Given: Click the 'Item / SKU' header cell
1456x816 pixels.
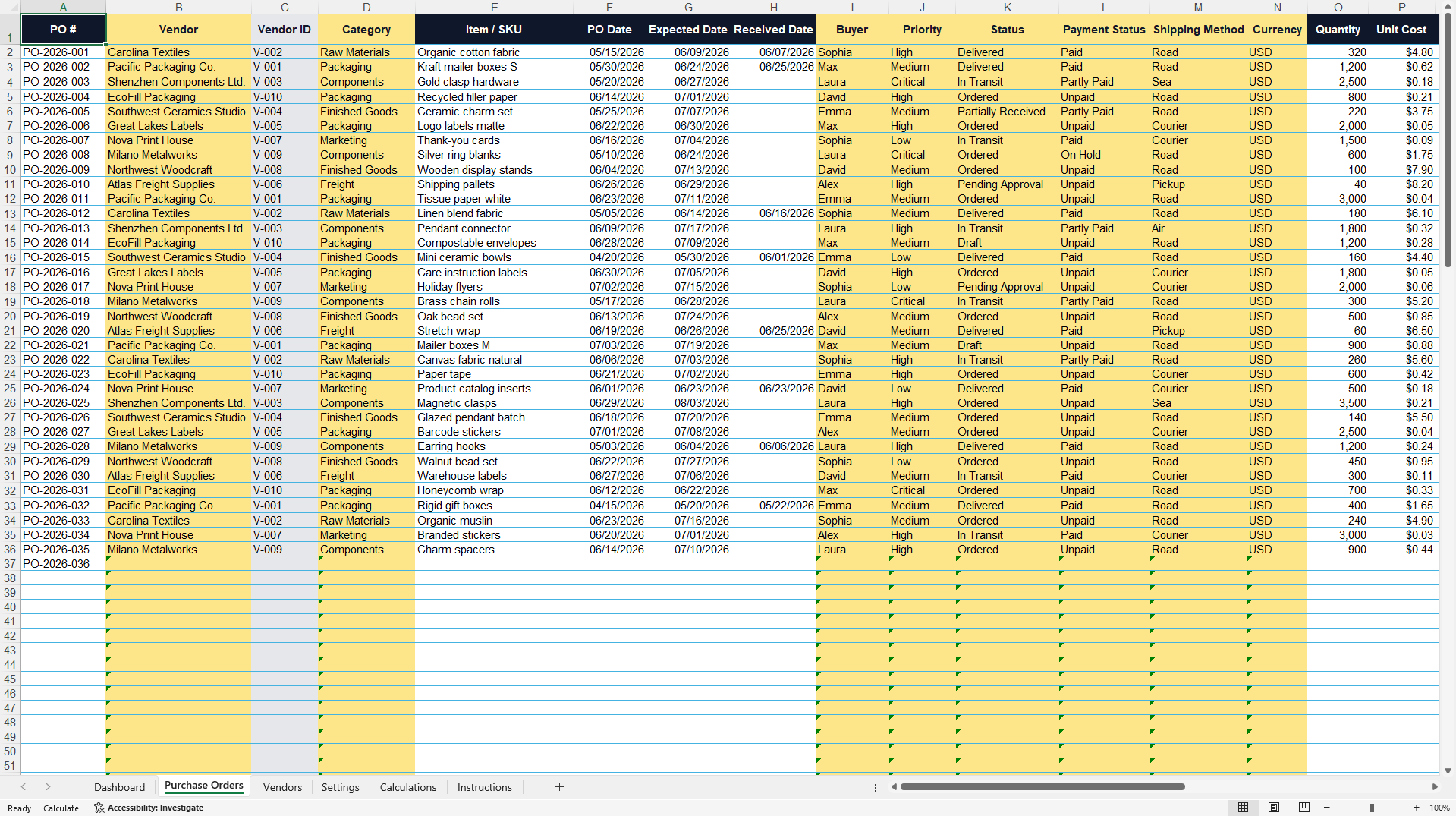Looking at the screenshot, I should (494, 30).
